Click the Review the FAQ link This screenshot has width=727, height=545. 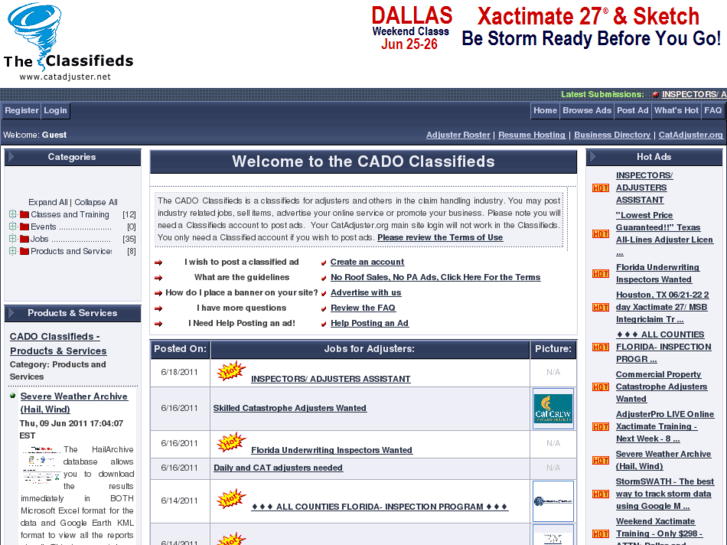[x=363, y=308]
